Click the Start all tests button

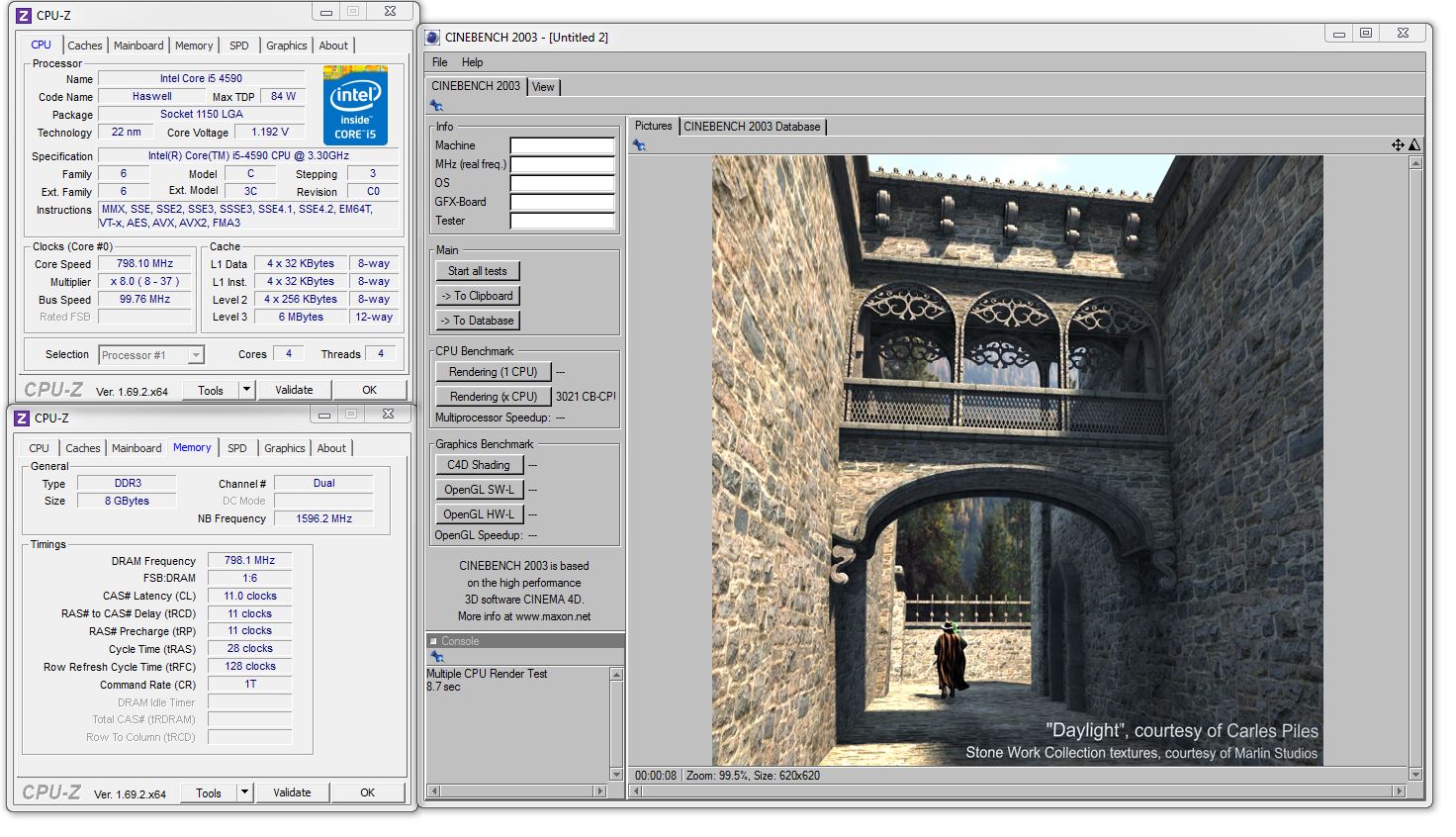pos(477,271)
